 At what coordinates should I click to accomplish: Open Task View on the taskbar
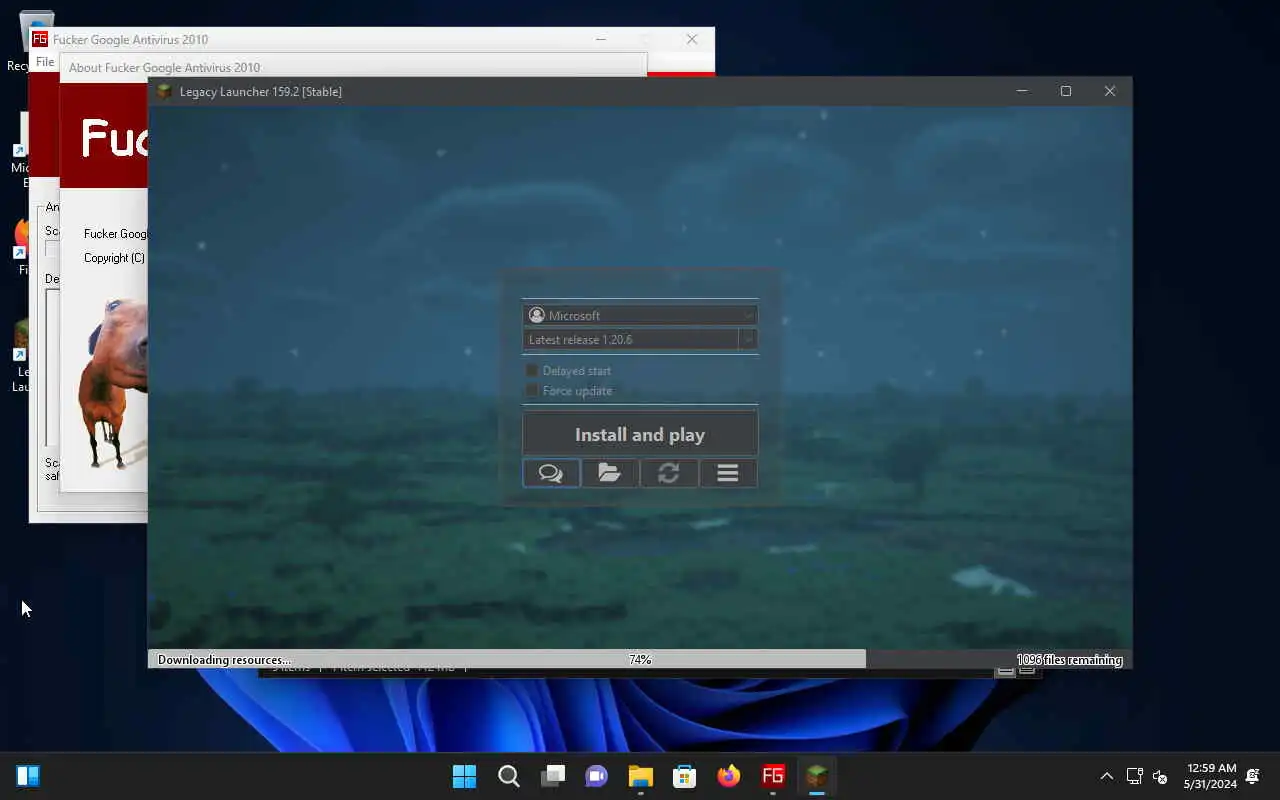(x=553, y=776)
